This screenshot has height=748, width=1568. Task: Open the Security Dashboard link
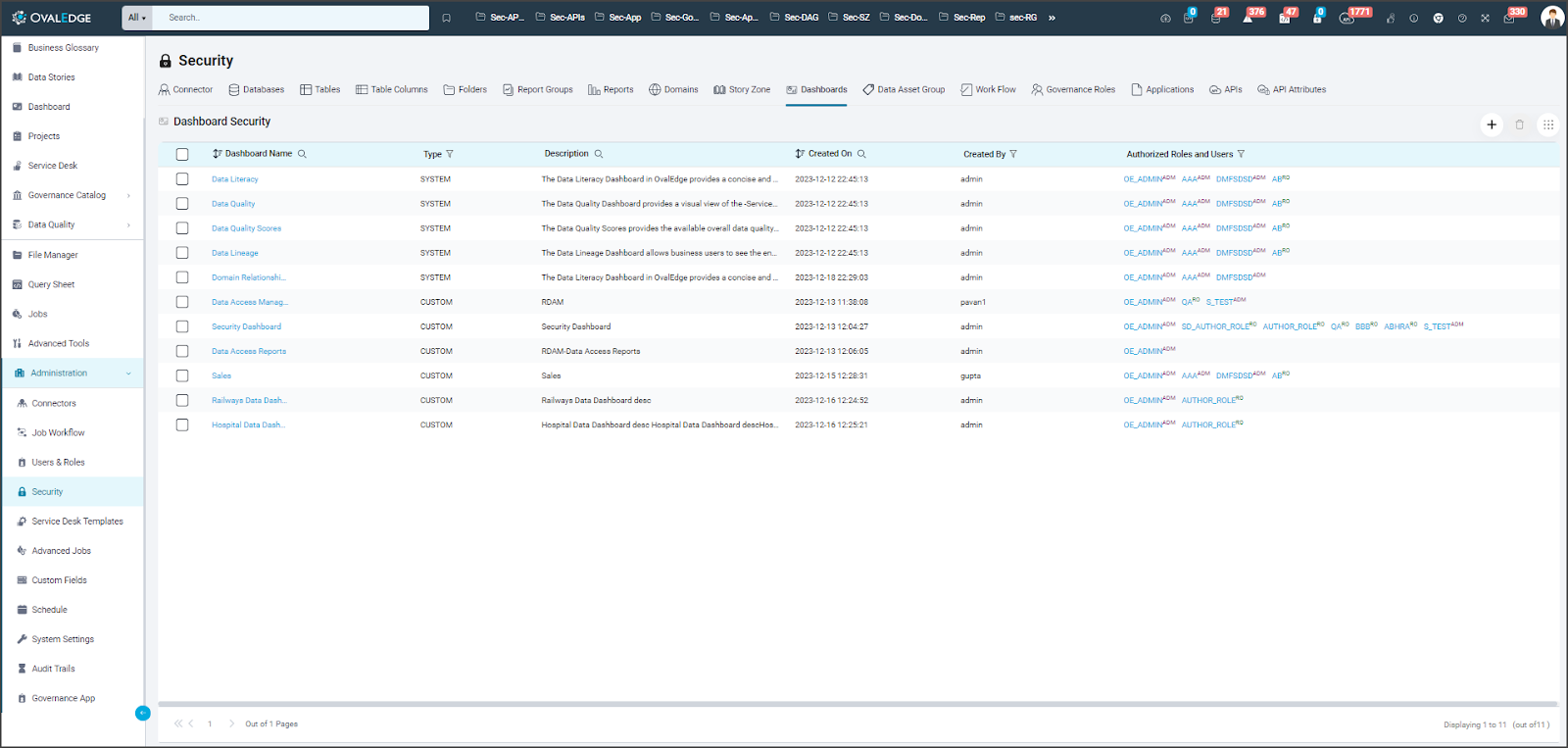[x=246, y=326]
